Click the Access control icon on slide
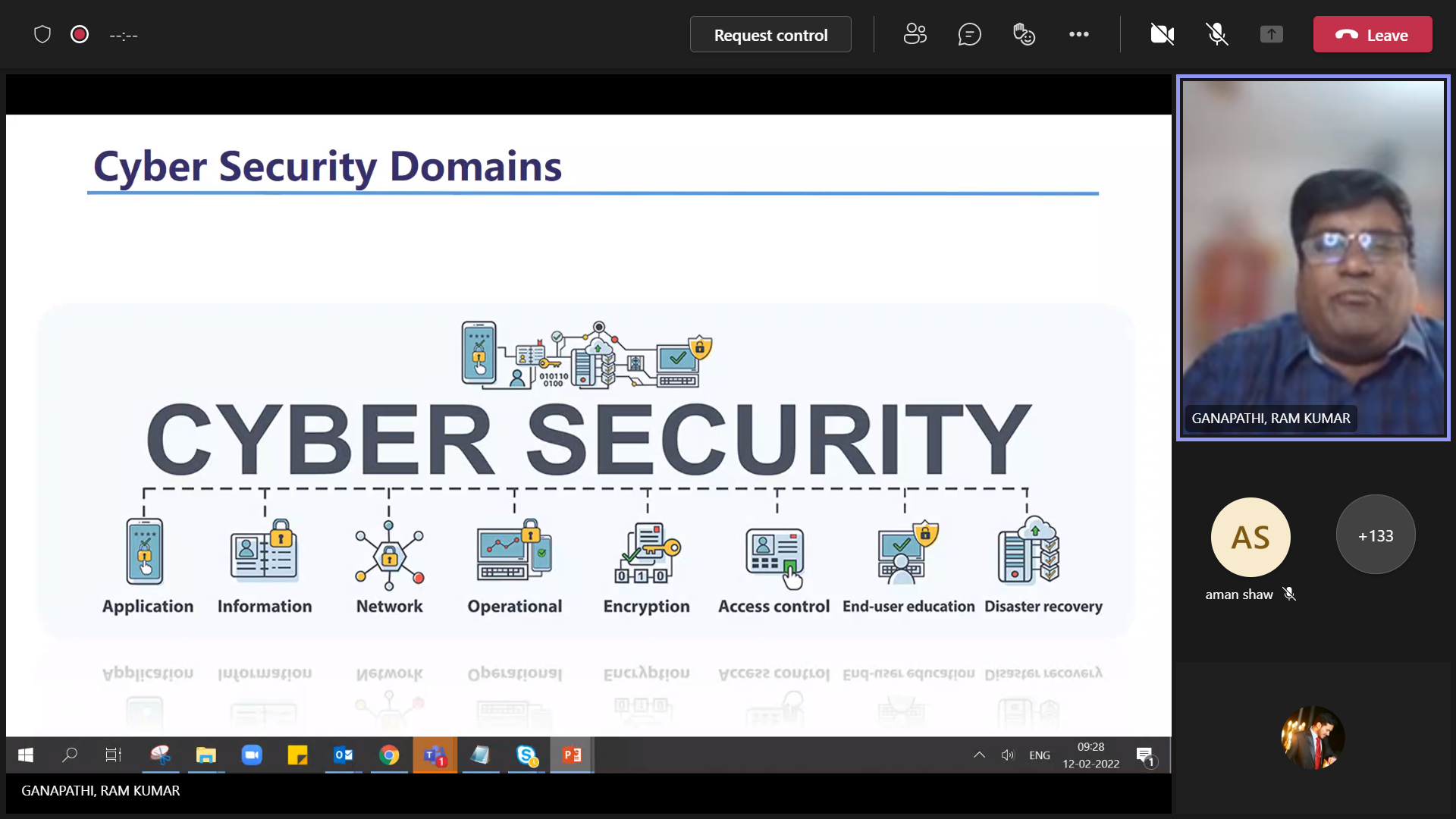The image size is (1456, 819). pos(774,557)
